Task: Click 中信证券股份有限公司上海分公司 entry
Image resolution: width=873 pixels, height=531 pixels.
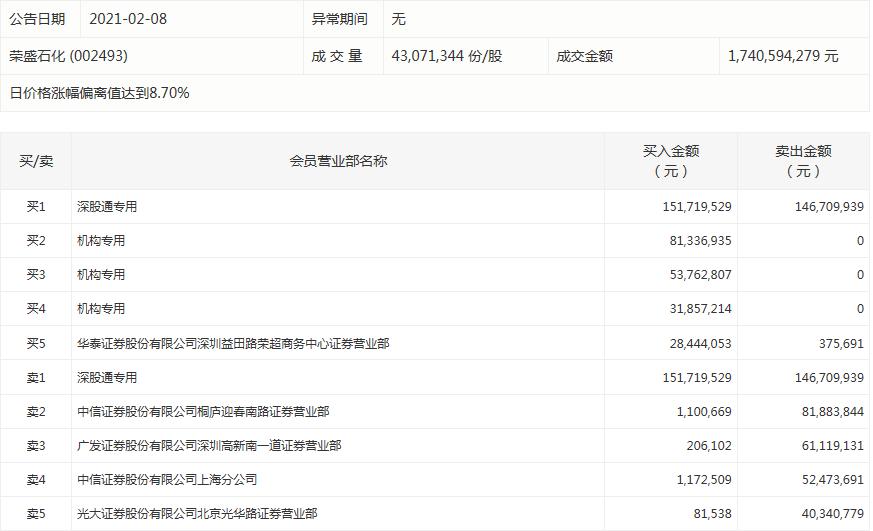Action: point(167,479)
